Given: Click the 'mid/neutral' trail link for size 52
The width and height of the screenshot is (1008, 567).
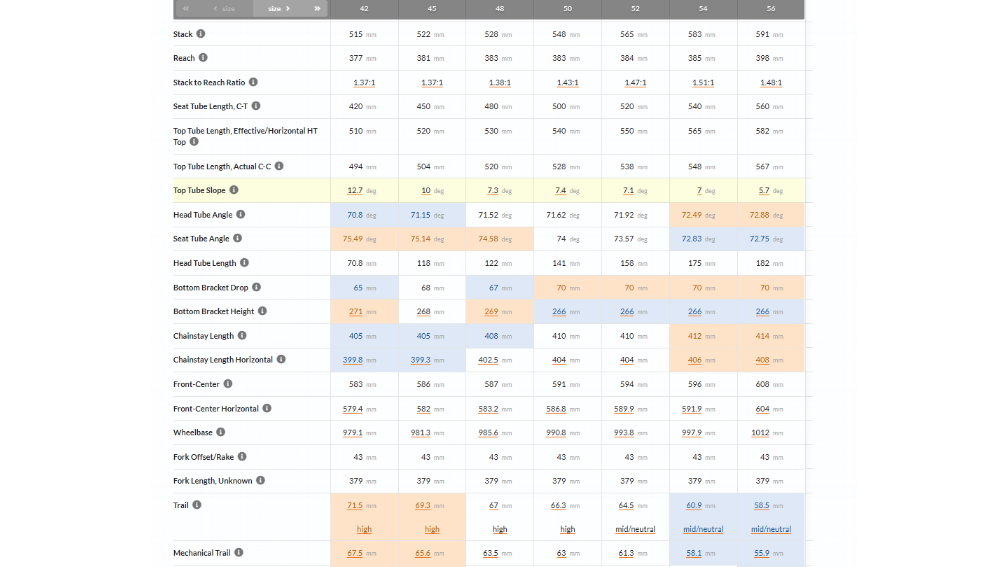Looking at the screenshot, I should pyautogui.click(x=635, y=529).
